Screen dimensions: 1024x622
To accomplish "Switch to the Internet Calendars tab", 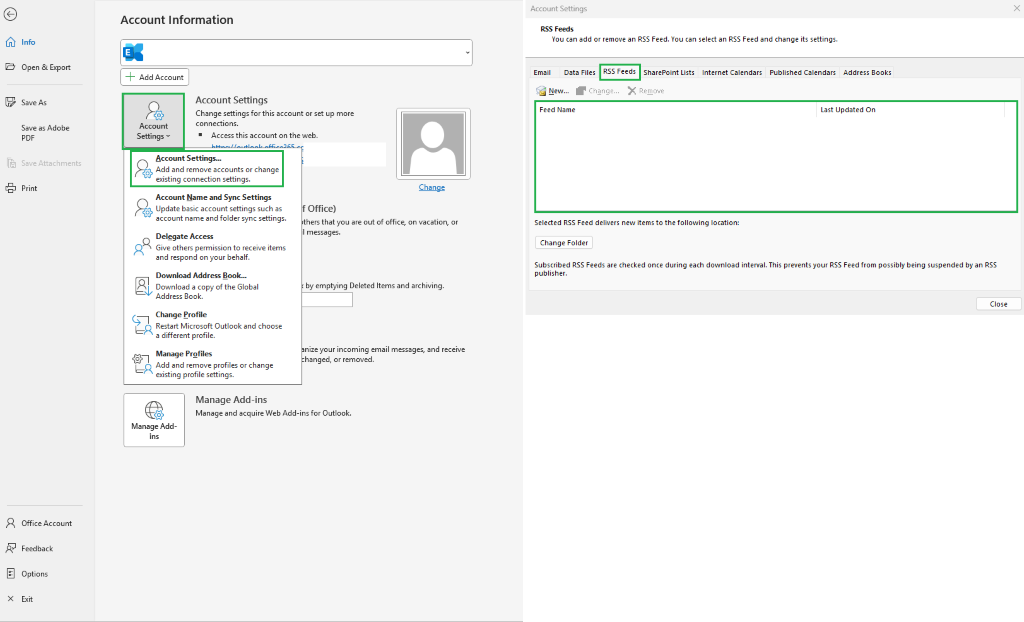I will point(732,73).
